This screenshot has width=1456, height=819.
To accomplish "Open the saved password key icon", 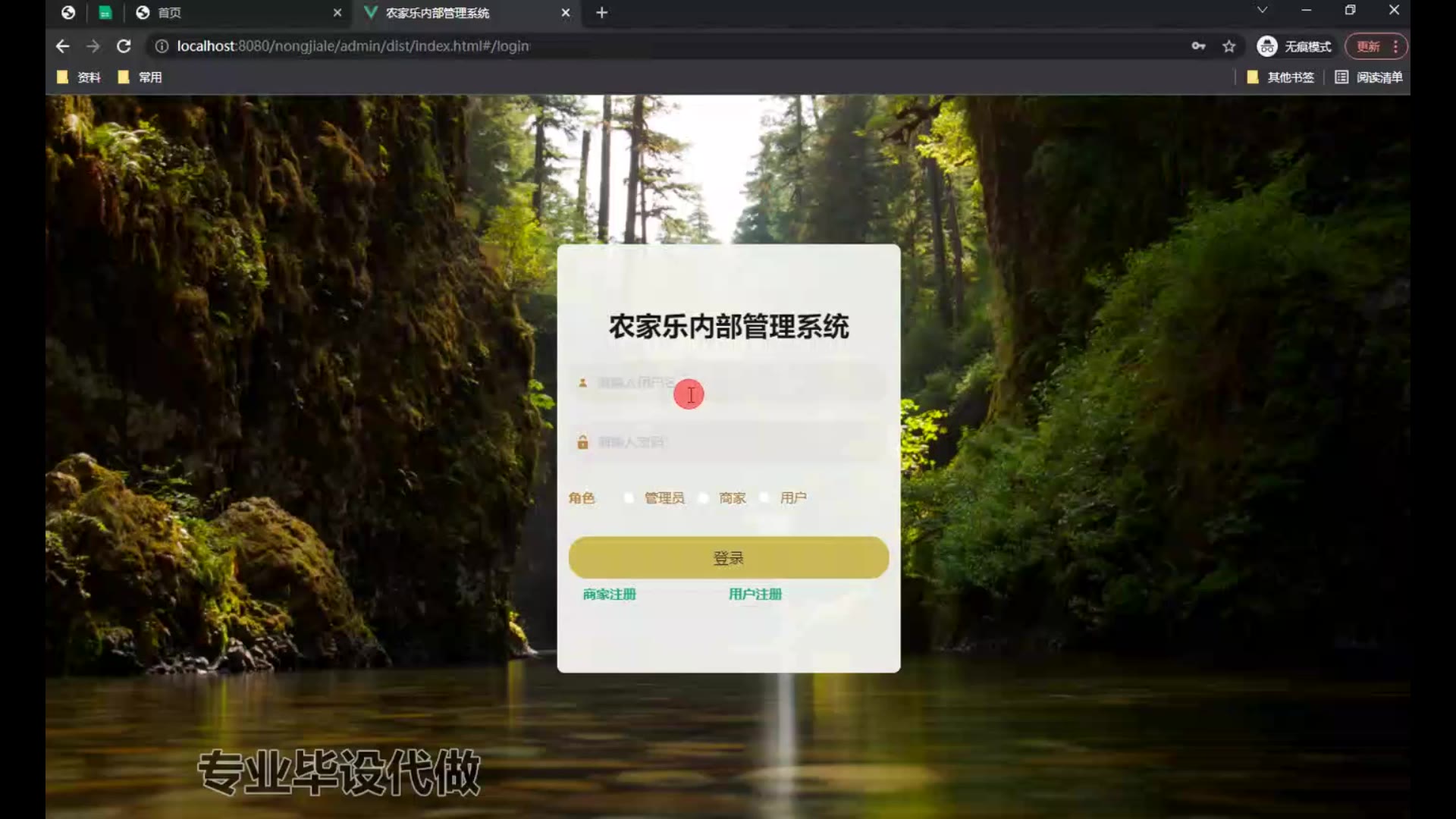I will tap(1198, 46).
